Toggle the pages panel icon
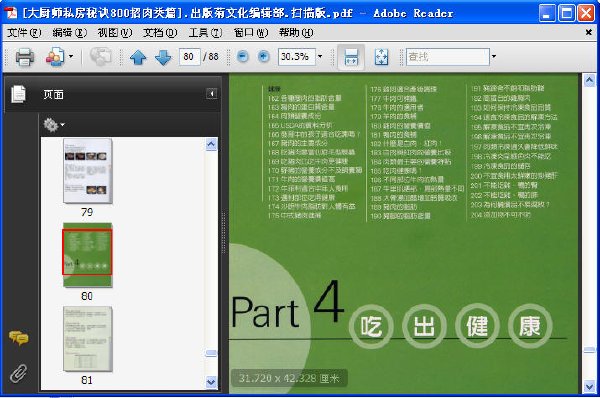600x398 pixels. [x=18, y=94]
